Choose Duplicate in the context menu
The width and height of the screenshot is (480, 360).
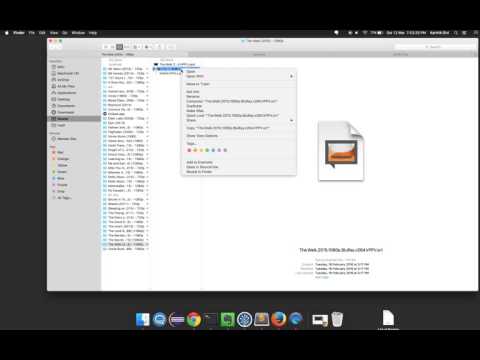tap(194, 106)
